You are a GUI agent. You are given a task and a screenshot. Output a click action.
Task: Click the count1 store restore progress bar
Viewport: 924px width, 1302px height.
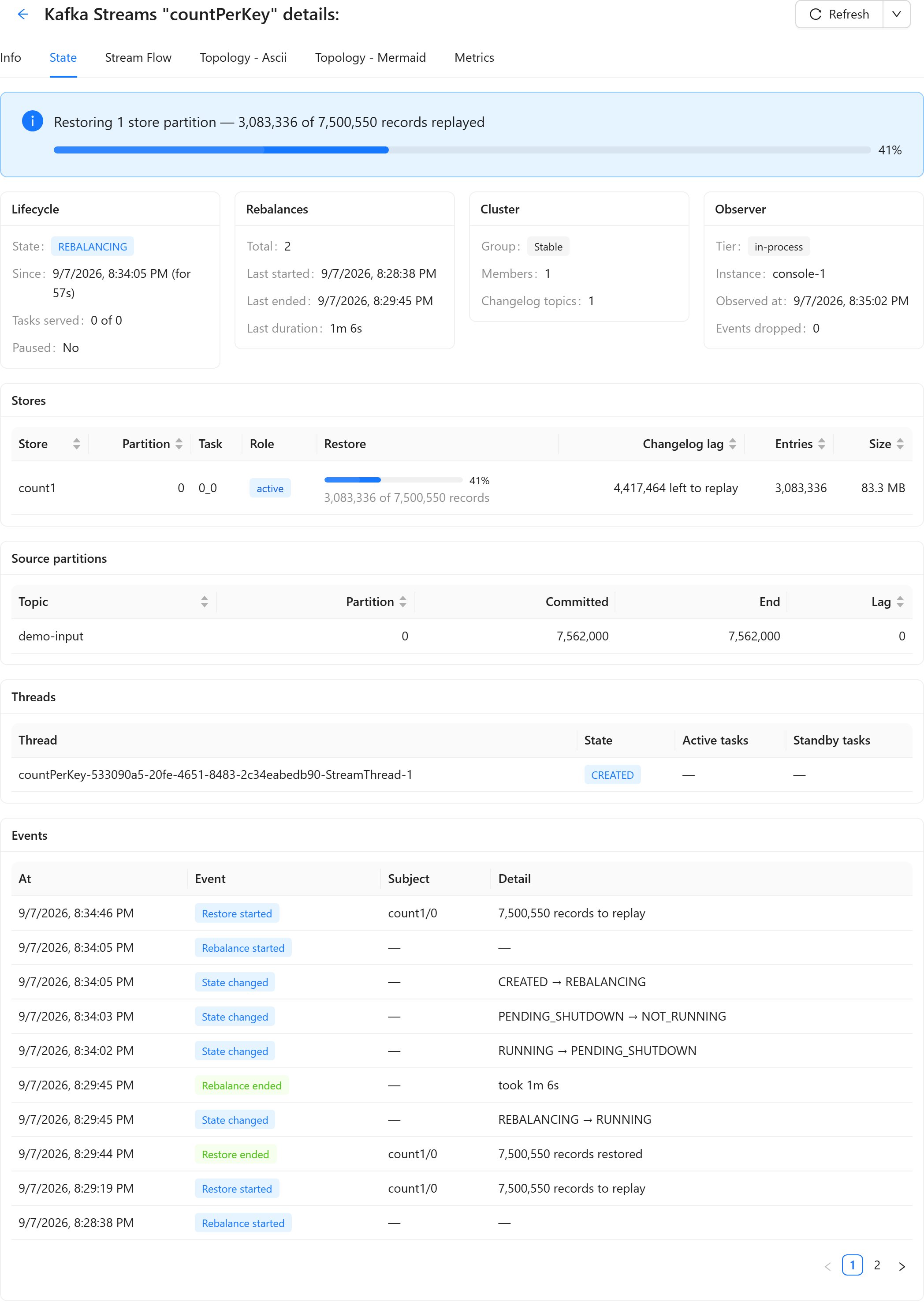point(393,480)
